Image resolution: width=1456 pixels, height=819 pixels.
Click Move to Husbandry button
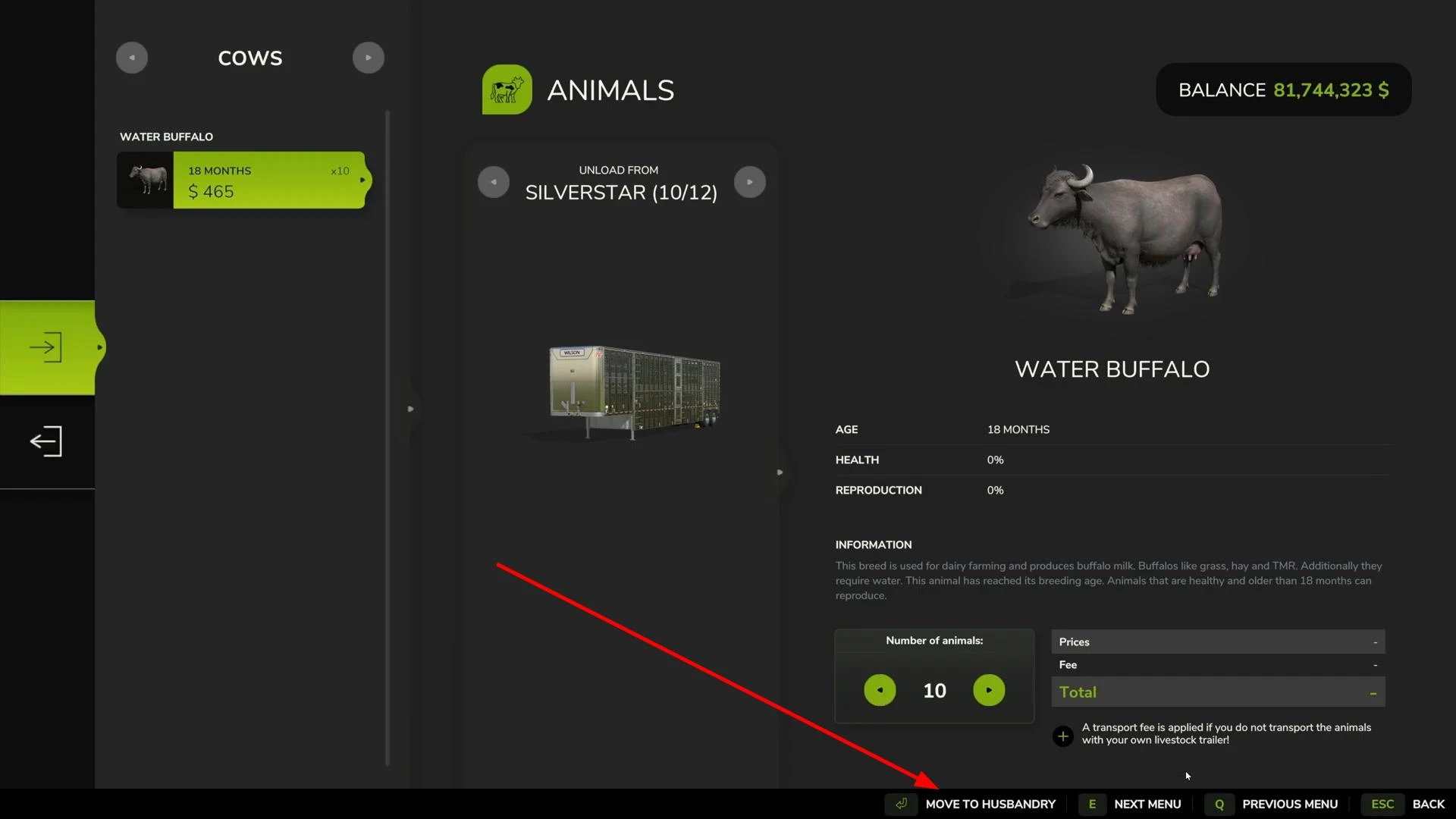990,804
